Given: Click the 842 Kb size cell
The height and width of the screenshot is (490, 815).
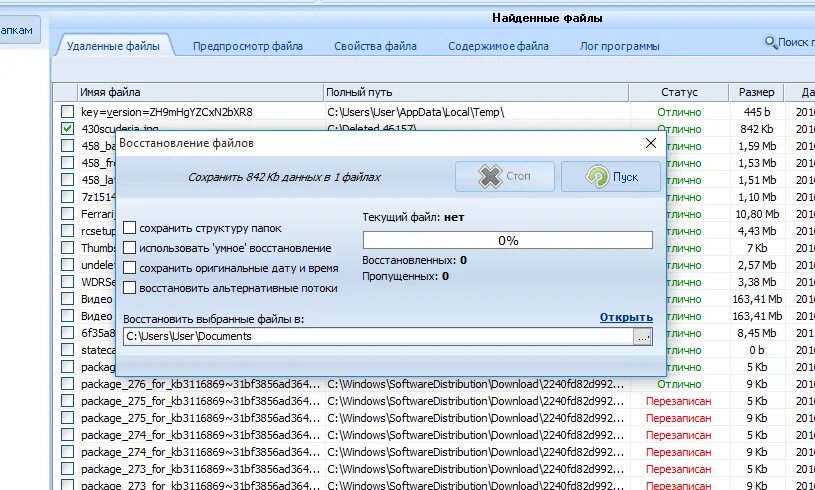Looking at the screenshot, I should [x=757, y=128].
